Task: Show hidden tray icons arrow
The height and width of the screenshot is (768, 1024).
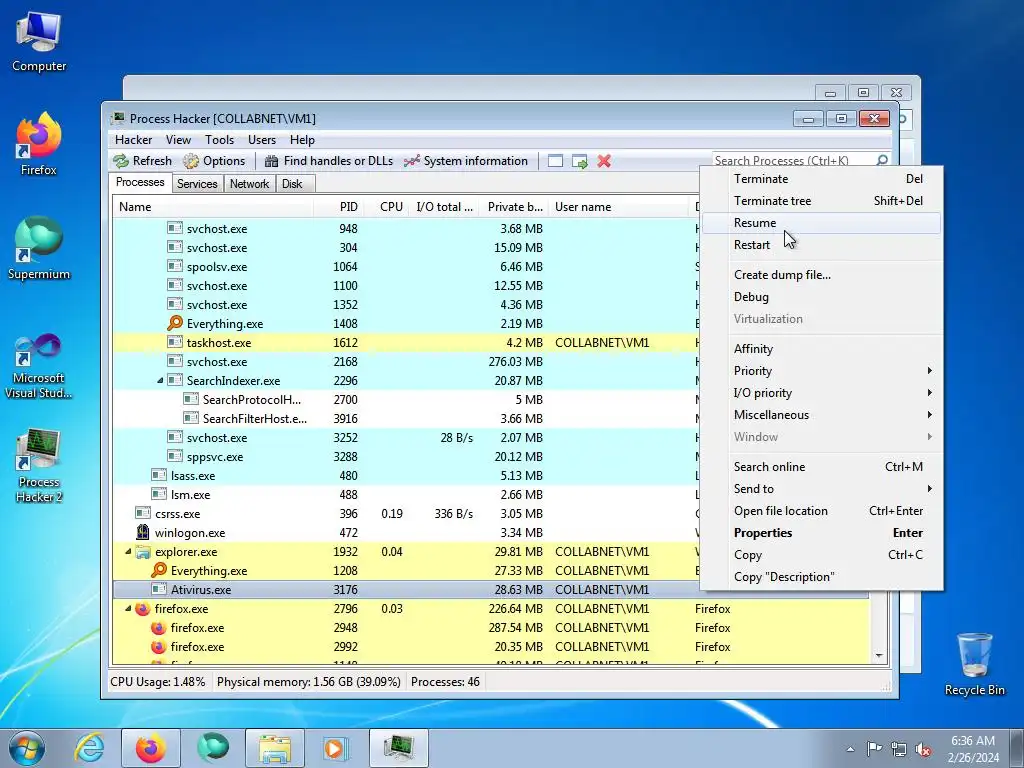Action: [x=850, y=749]
